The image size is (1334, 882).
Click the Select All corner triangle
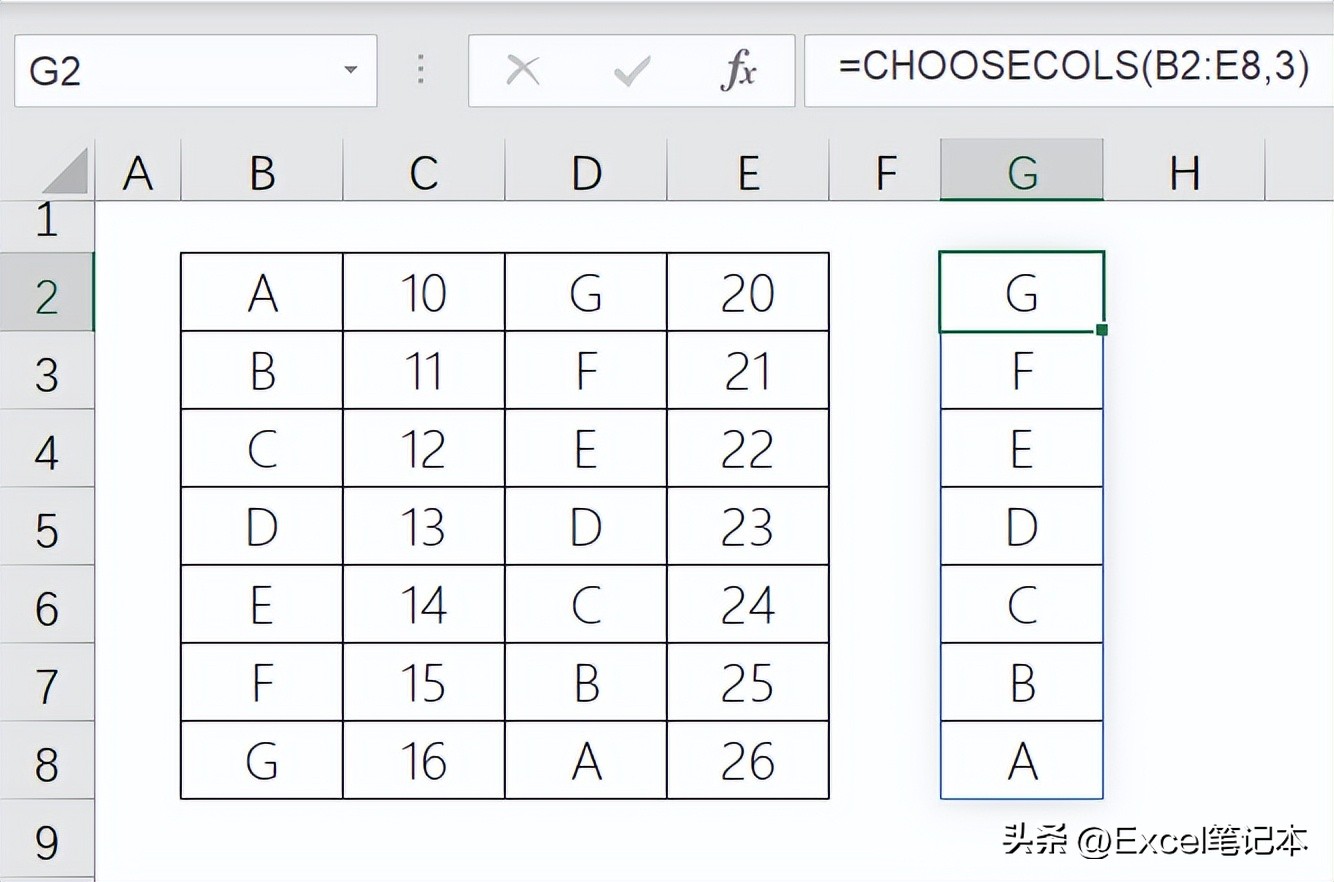click(66, 172)
